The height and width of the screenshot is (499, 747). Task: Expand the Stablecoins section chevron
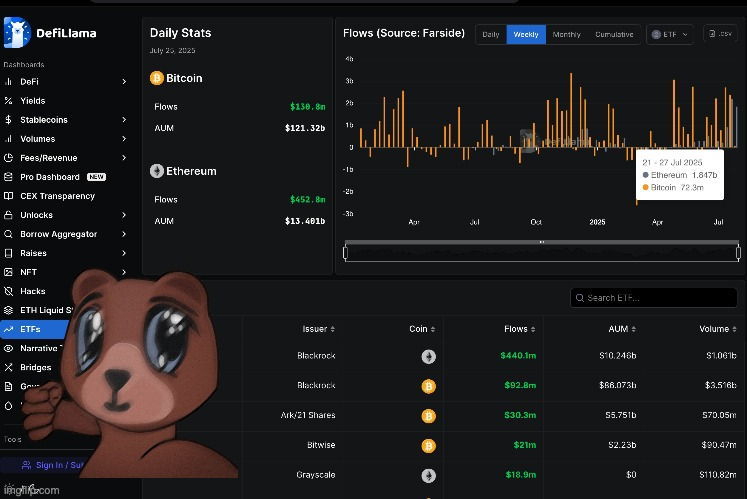pos(124,120)
